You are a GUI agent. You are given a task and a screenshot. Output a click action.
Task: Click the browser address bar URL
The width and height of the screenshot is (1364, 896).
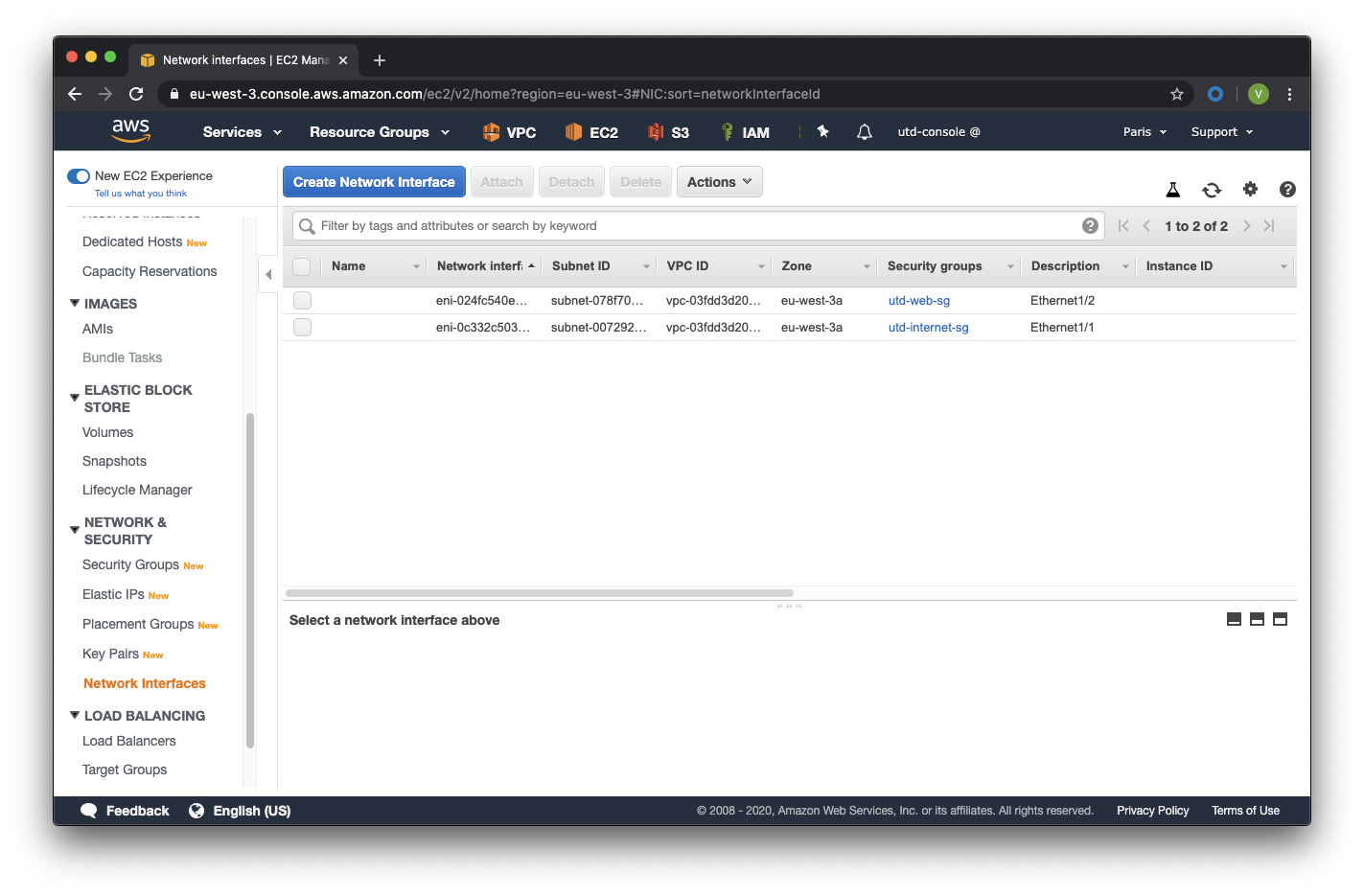click(x=504, y=94)
